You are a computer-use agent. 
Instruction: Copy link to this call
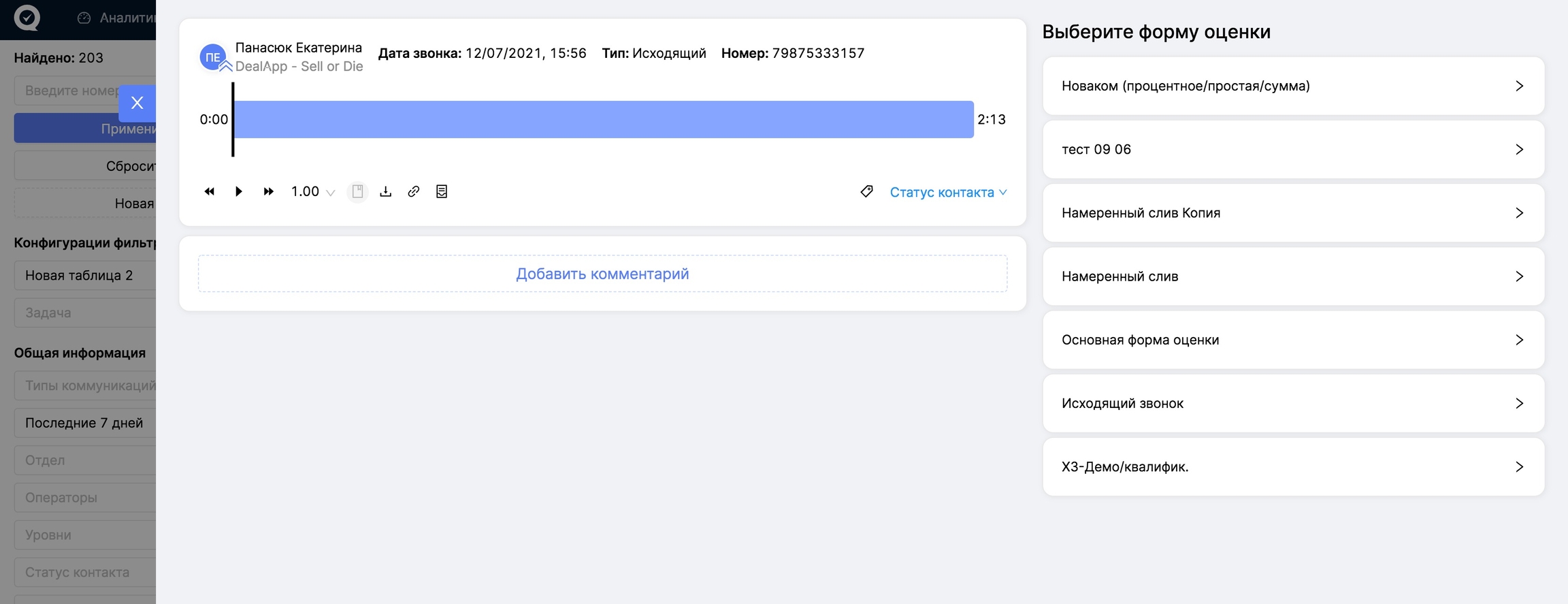(414, 191)
